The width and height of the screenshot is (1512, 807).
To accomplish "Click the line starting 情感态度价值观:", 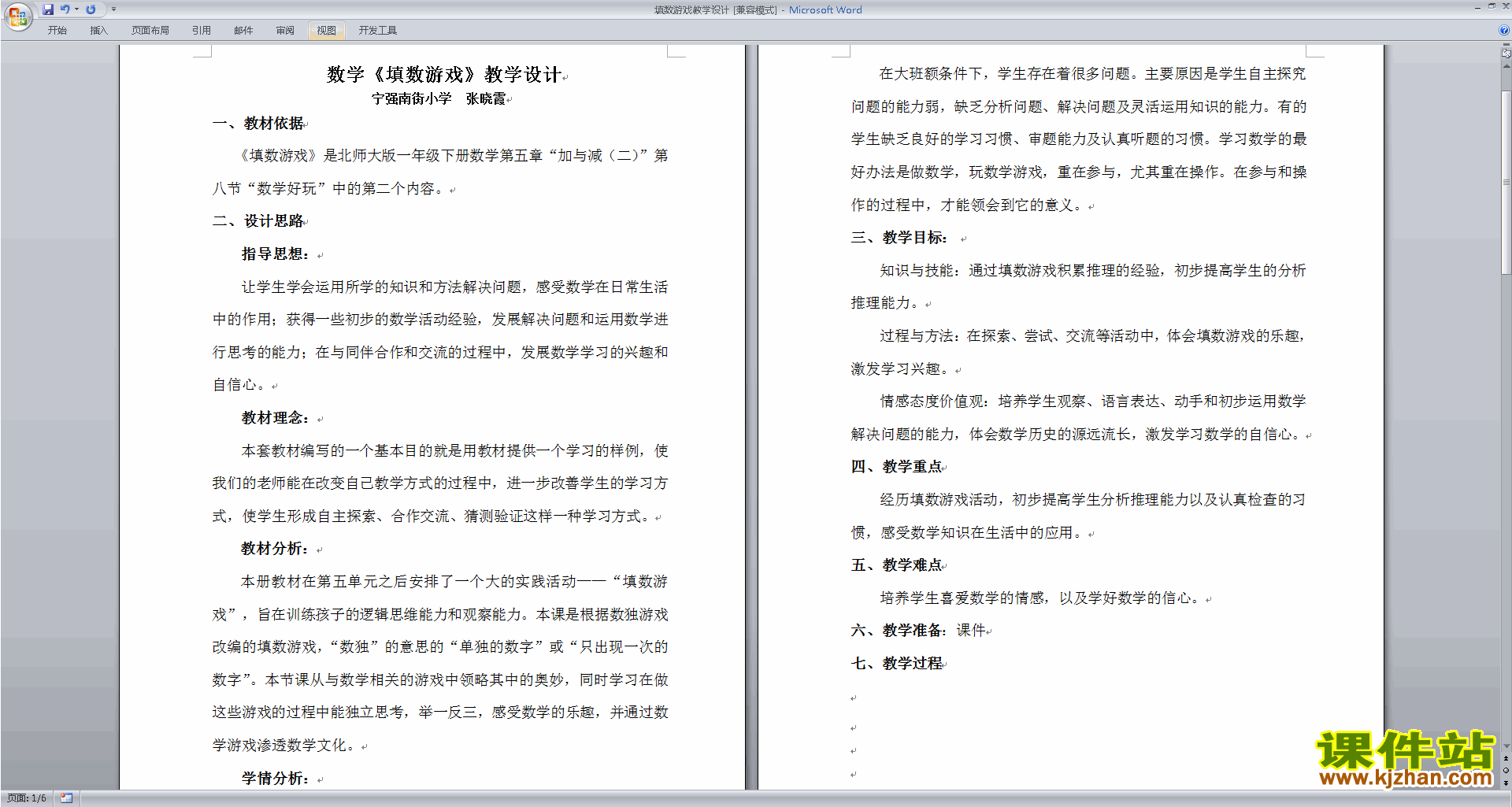I will click(1093, 402).
